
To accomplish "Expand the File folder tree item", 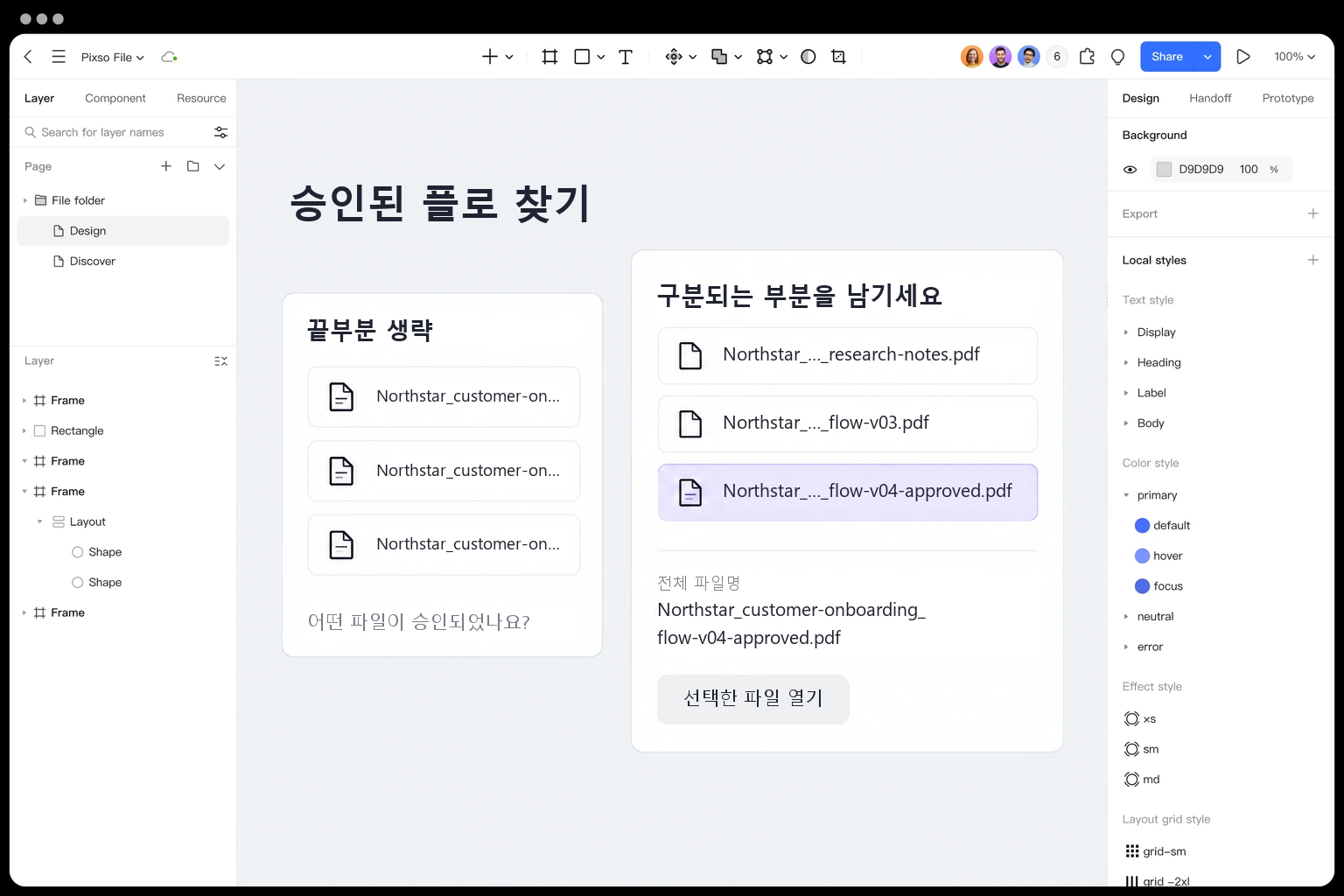I will (24, 200).
